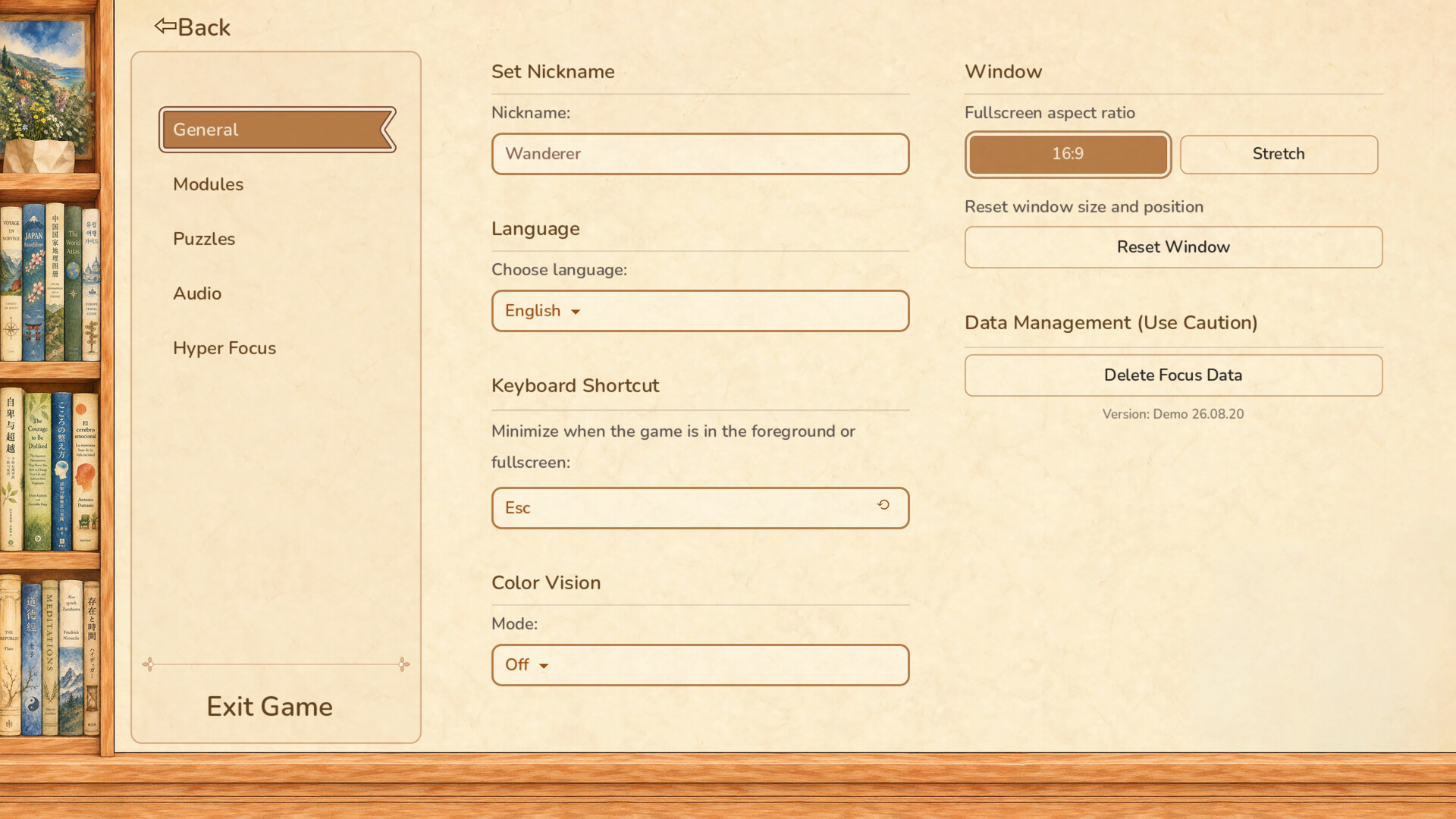The image size is (1456, 819).
Task: Click the Back arrow icon
Action: 165,26
